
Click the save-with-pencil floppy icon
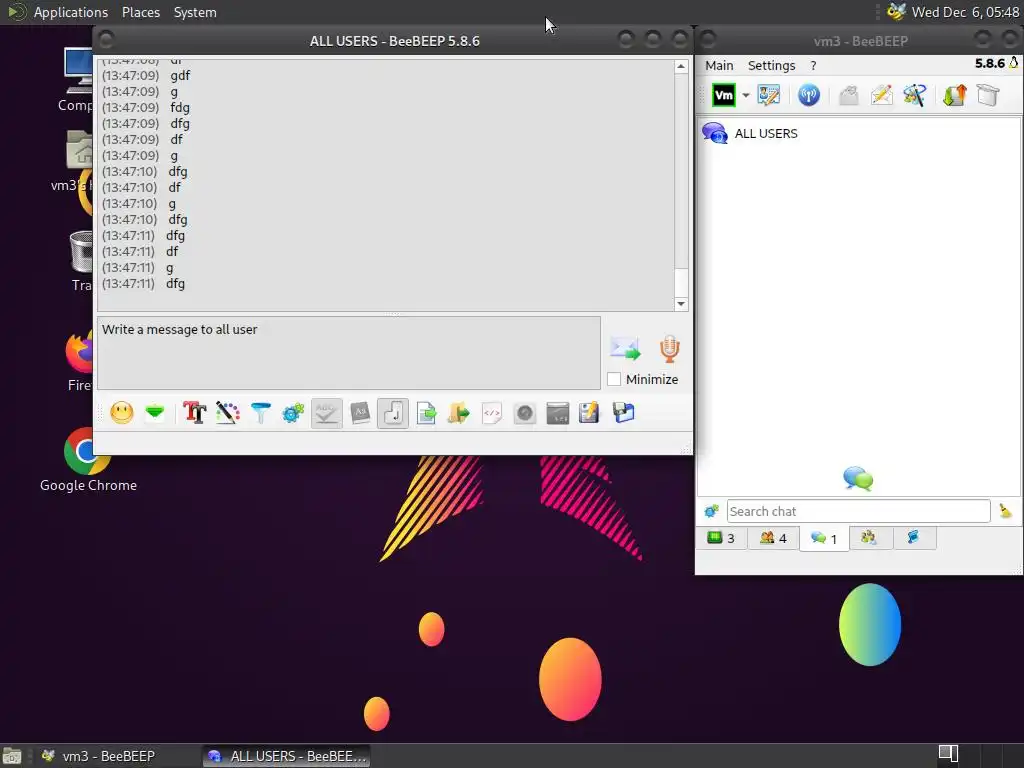tap(589, 413)
